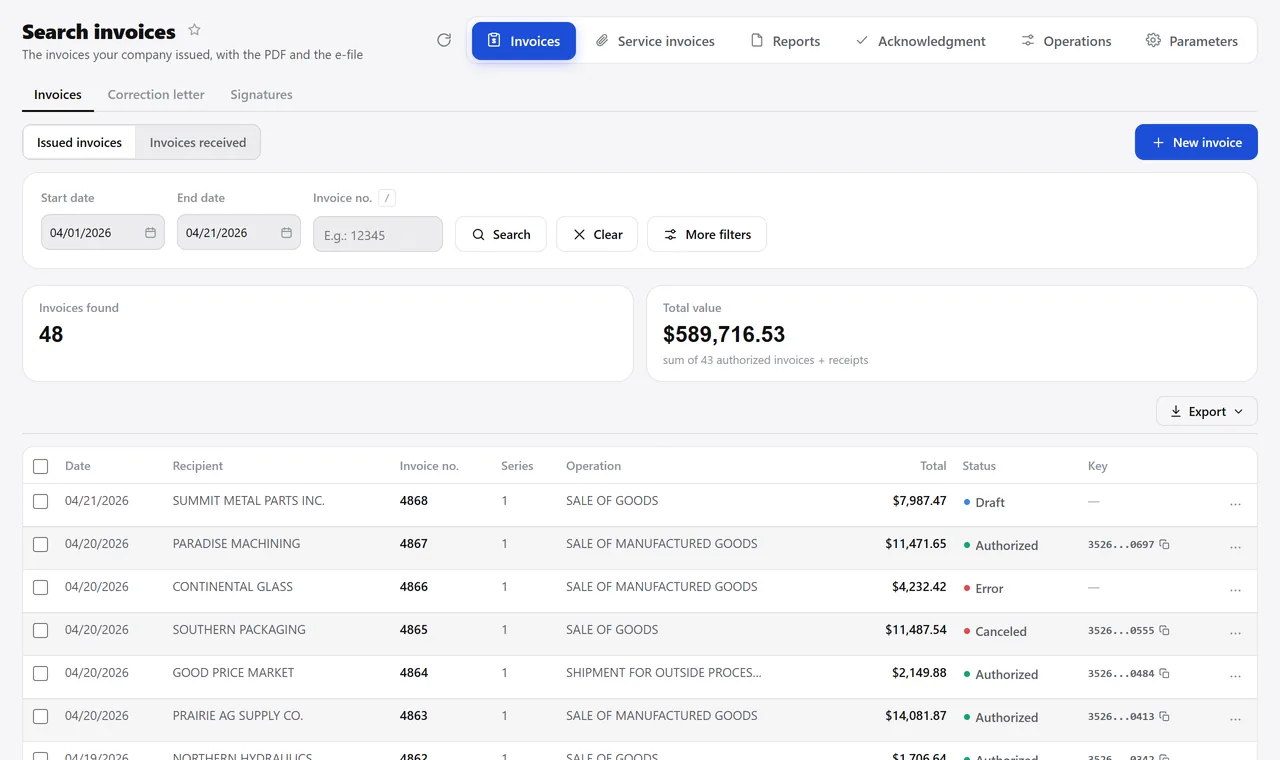Focus the Invoice no. input field
1280x760 pixels.
tap(378, 234)
